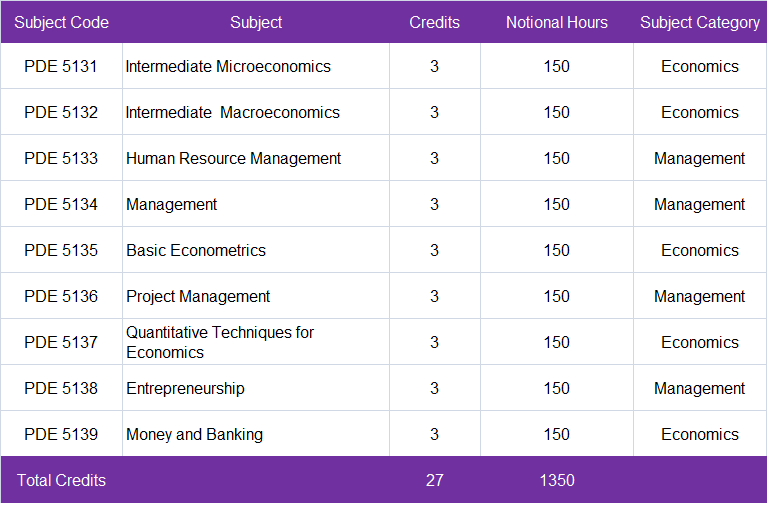Click the total notional hours 1350
This screenshot has width=770, height=506.
point(556,481)
